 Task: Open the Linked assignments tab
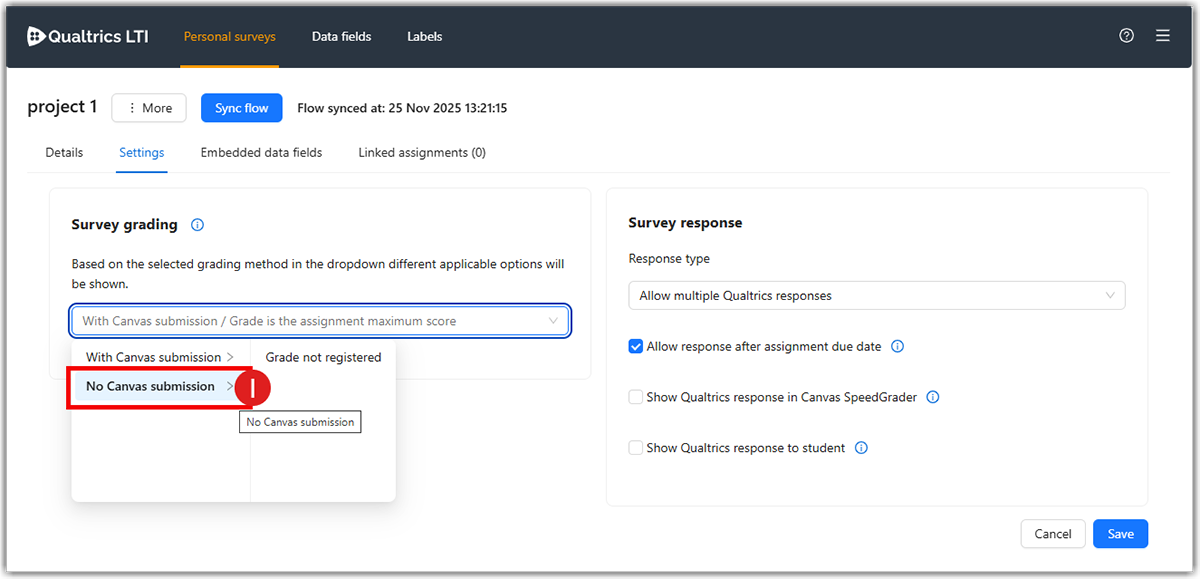pos(422,153)
